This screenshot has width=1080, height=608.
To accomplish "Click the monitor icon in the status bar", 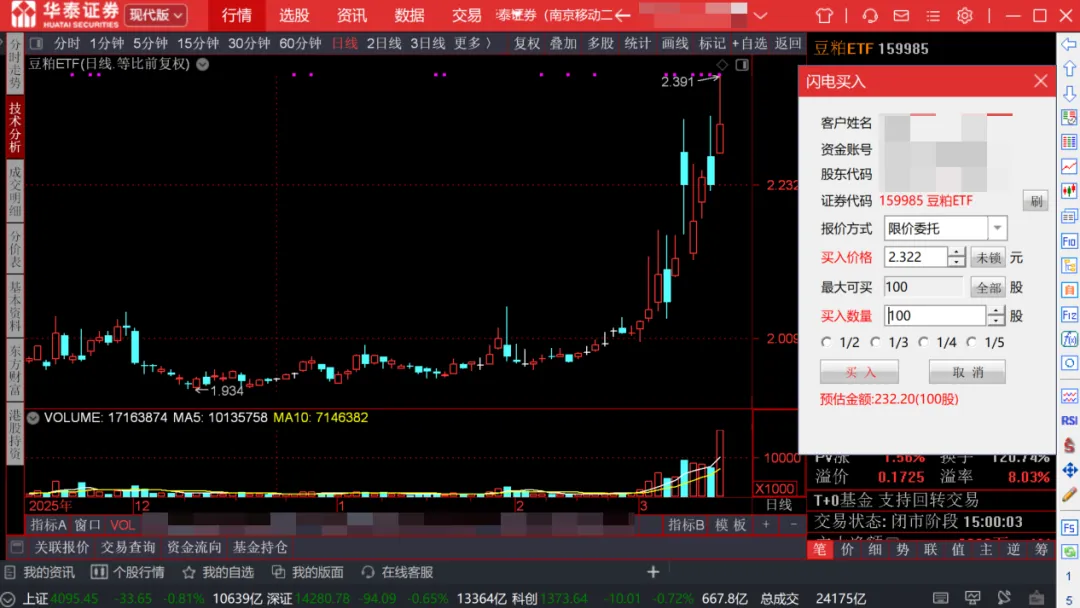I will 972,598.
